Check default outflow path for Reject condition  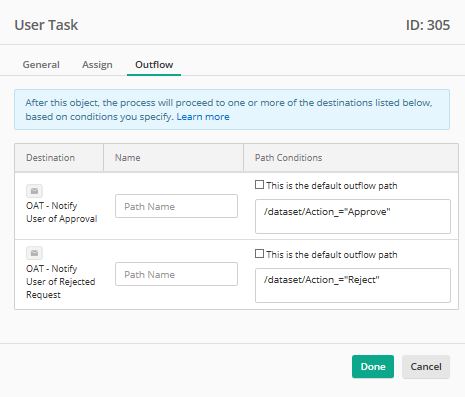259,254
